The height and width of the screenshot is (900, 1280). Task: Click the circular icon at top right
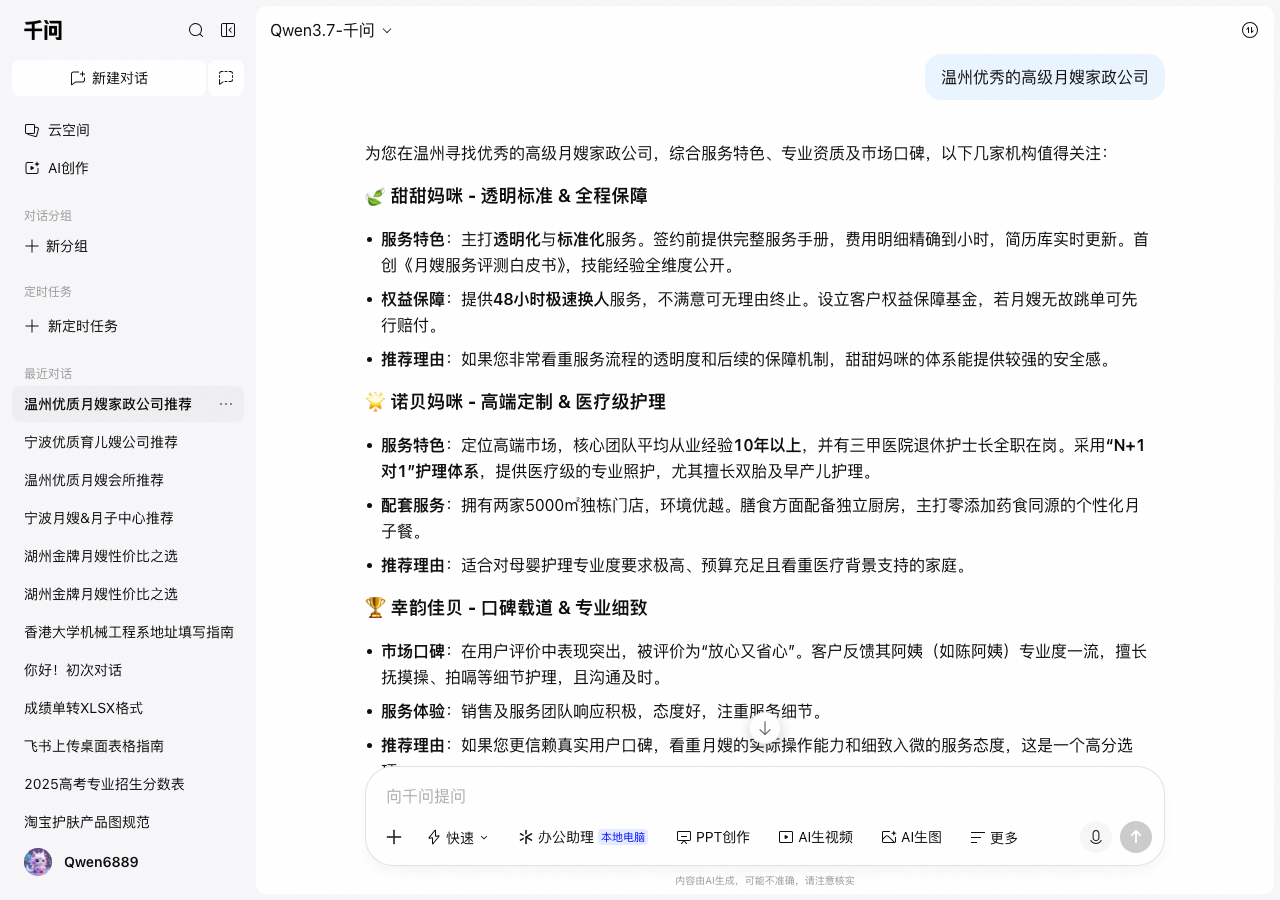click(1250, 30)
